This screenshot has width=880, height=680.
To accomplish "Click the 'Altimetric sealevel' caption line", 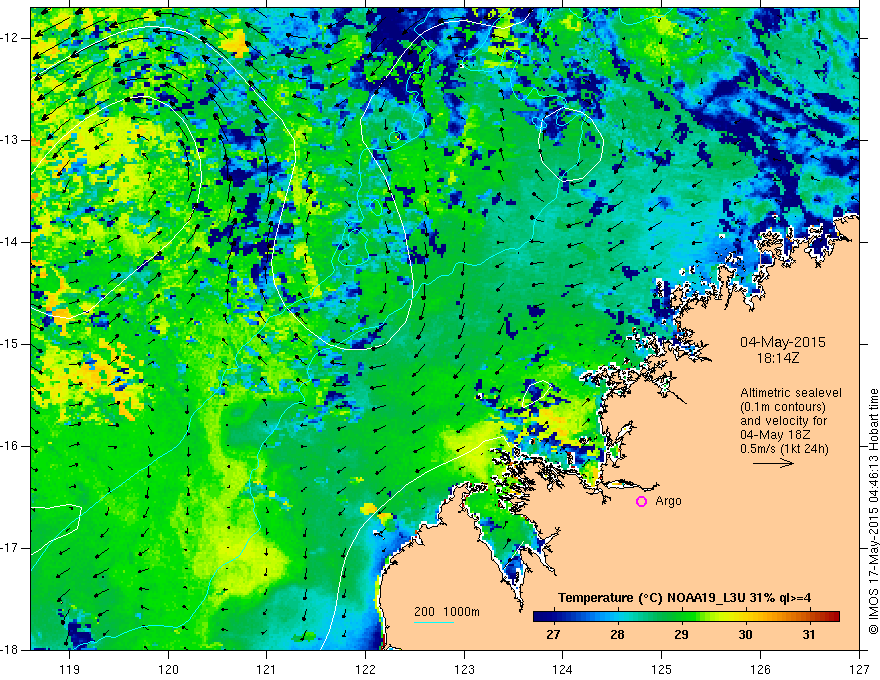I will pos(791,393).
